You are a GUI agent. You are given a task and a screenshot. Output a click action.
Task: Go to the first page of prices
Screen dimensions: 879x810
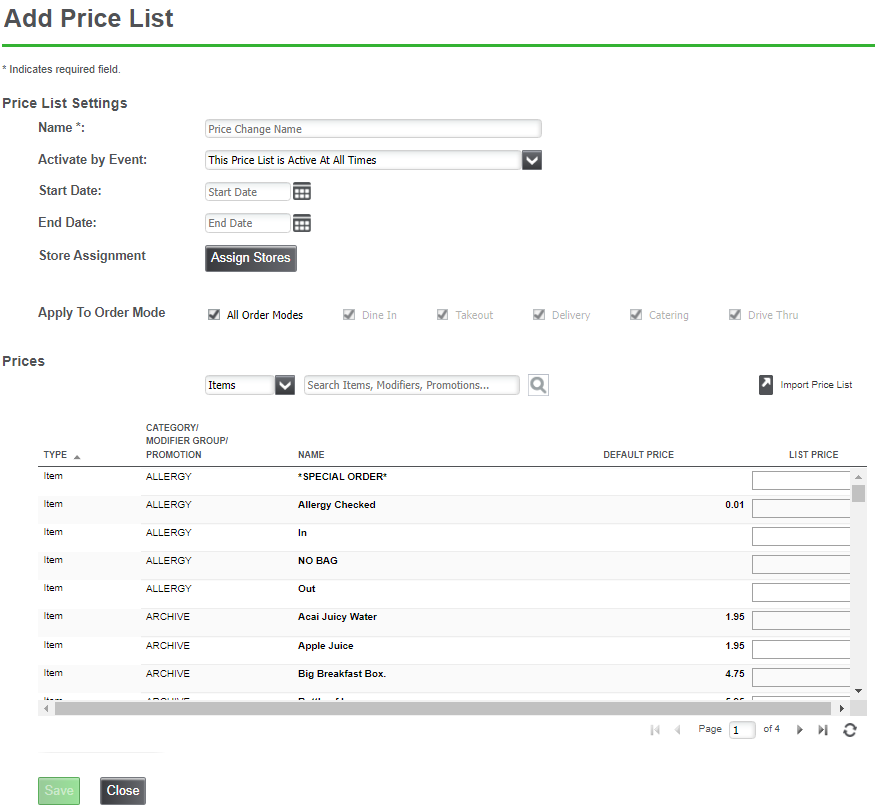pyautogui.click(x=655, y=730)
